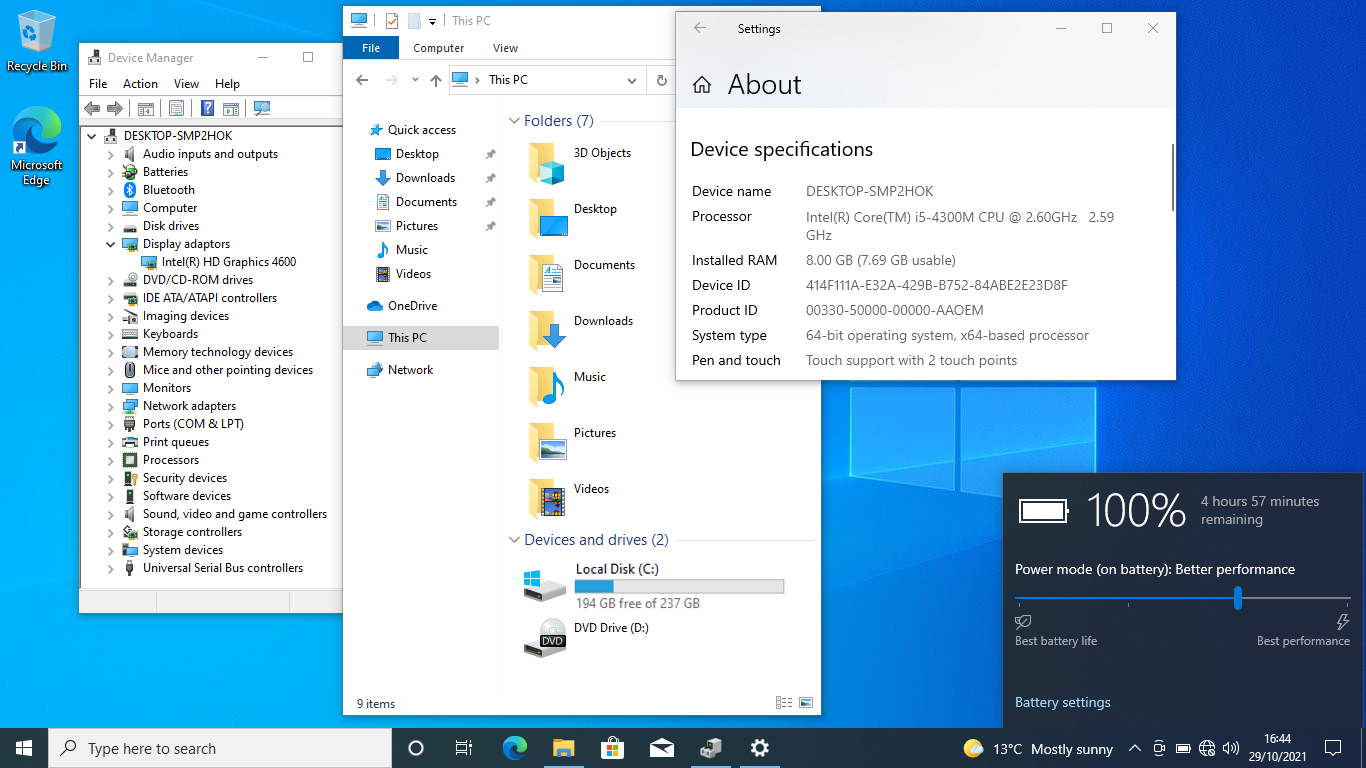This screenshot has height=768, width=1366.
Task: Click network globe icon in system tray
Action: [1207, 748]
